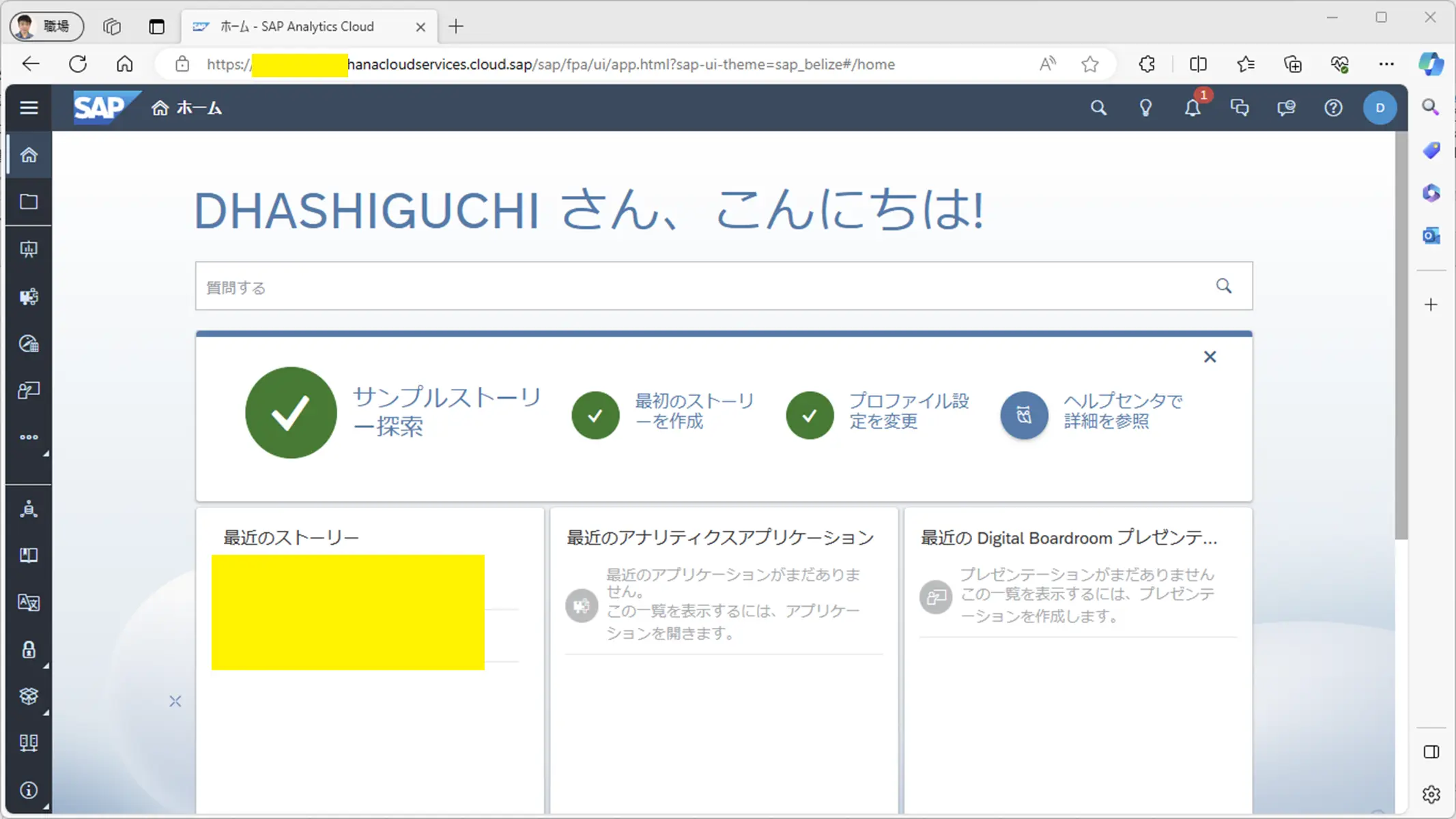Click the browser home button

tap(124, 64)
